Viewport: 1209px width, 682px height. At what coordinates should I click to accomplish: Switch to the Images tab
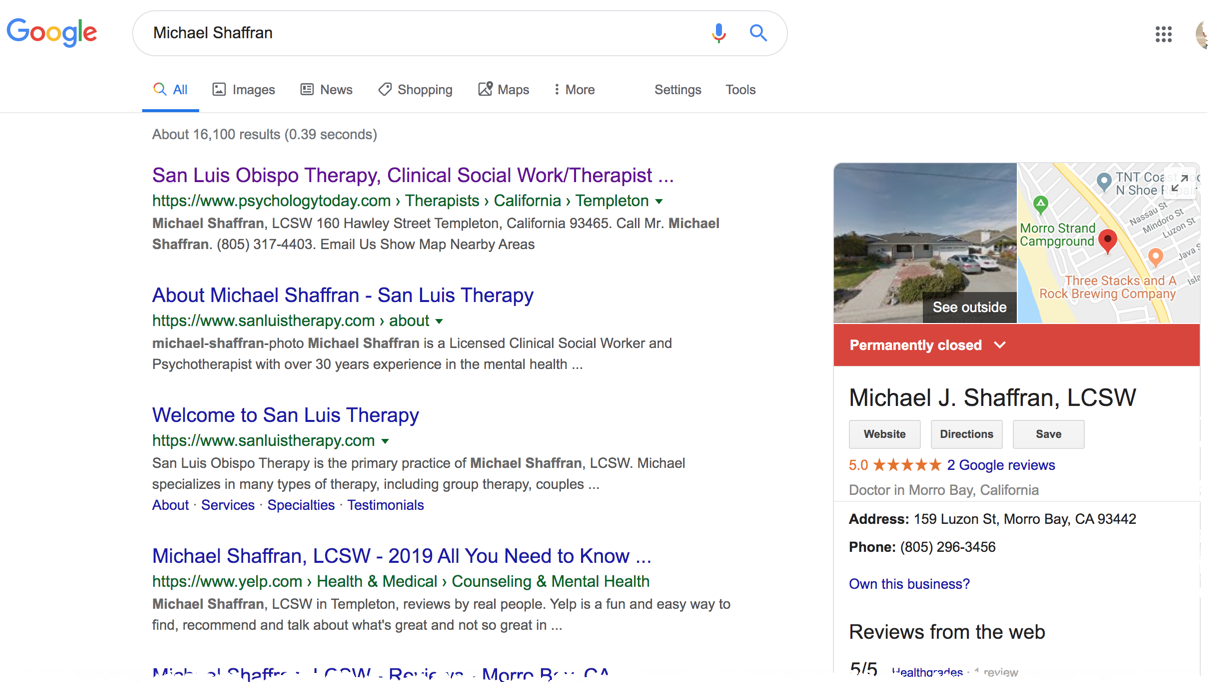(x=243, y=90)
